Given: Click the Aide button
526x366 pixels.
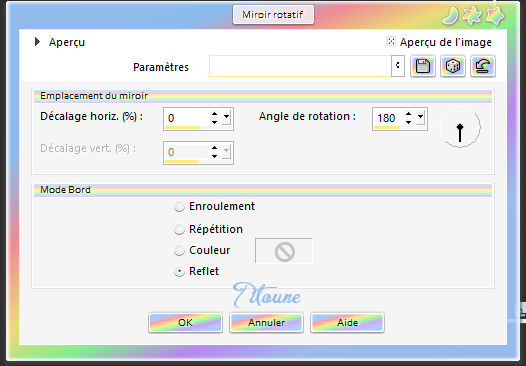Looking at the screenshot, I should (347, 322).
